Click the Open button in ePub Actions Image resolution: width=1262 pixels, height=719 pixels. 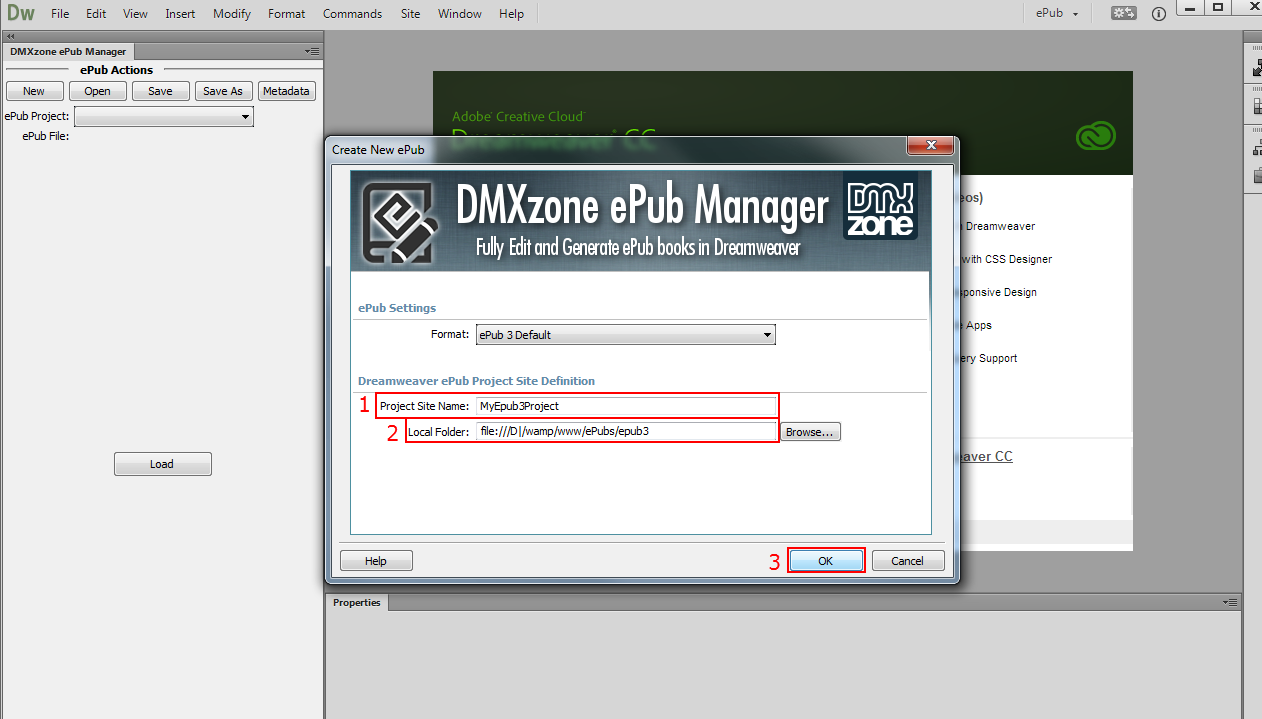click(98, 91)
